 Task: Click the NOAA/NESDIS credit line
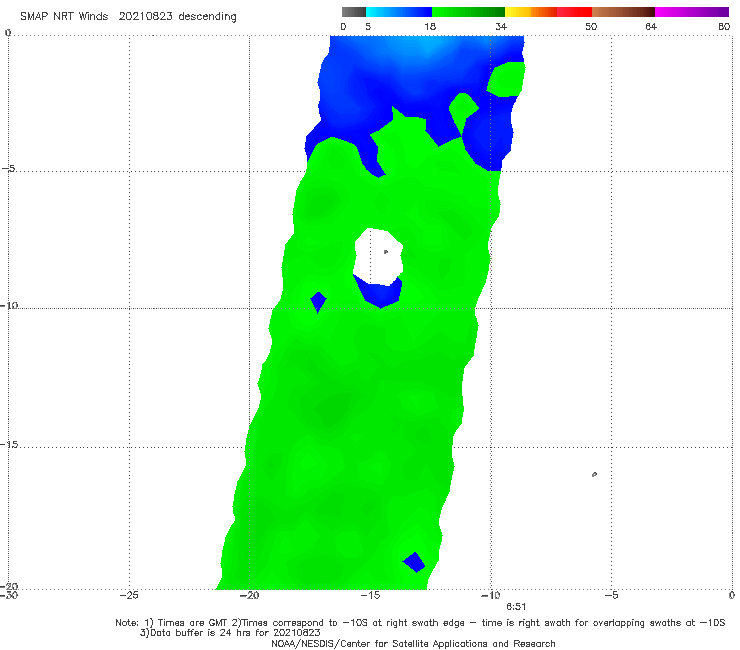click(413, 644)
